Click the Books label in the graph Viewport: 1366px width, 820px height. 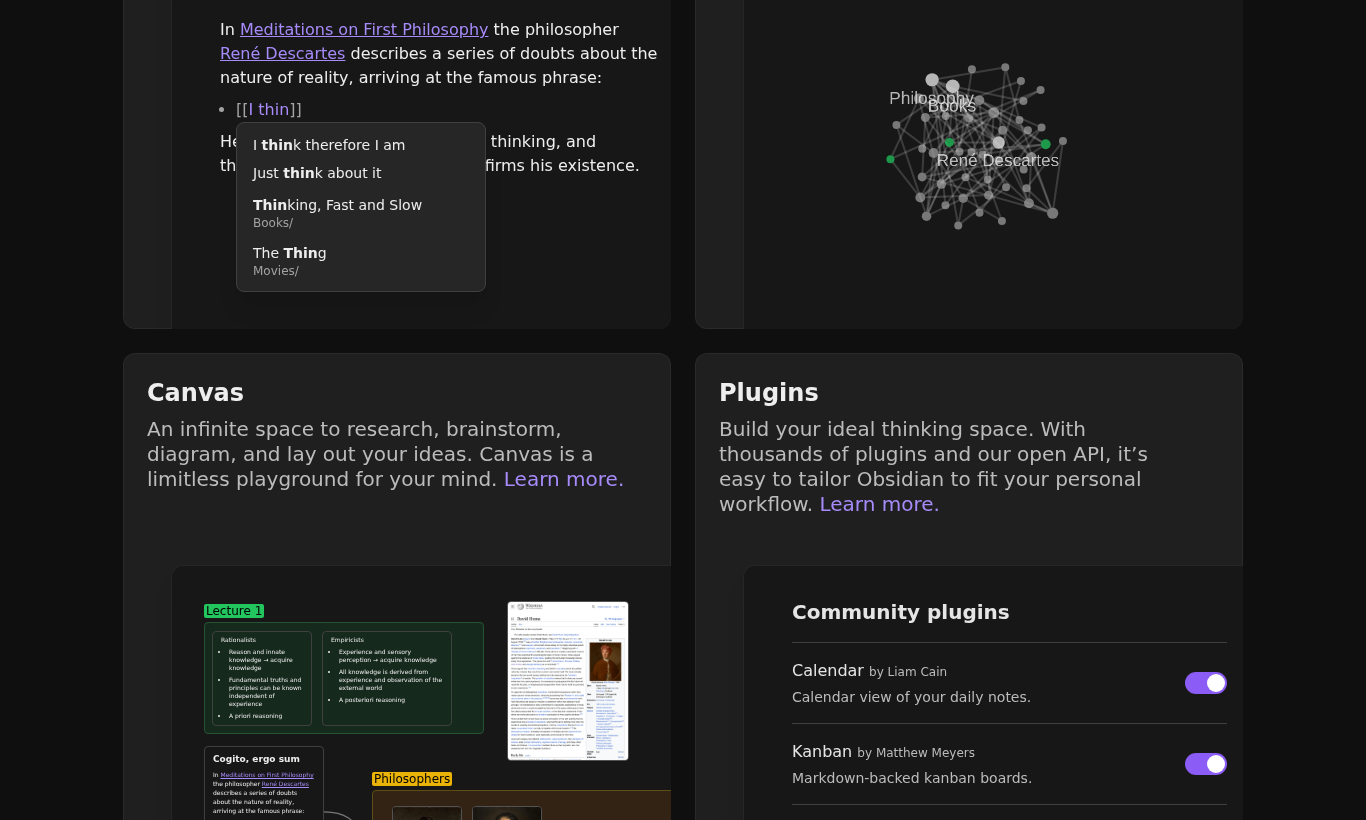pyautogui.click(x=952, y=106)
